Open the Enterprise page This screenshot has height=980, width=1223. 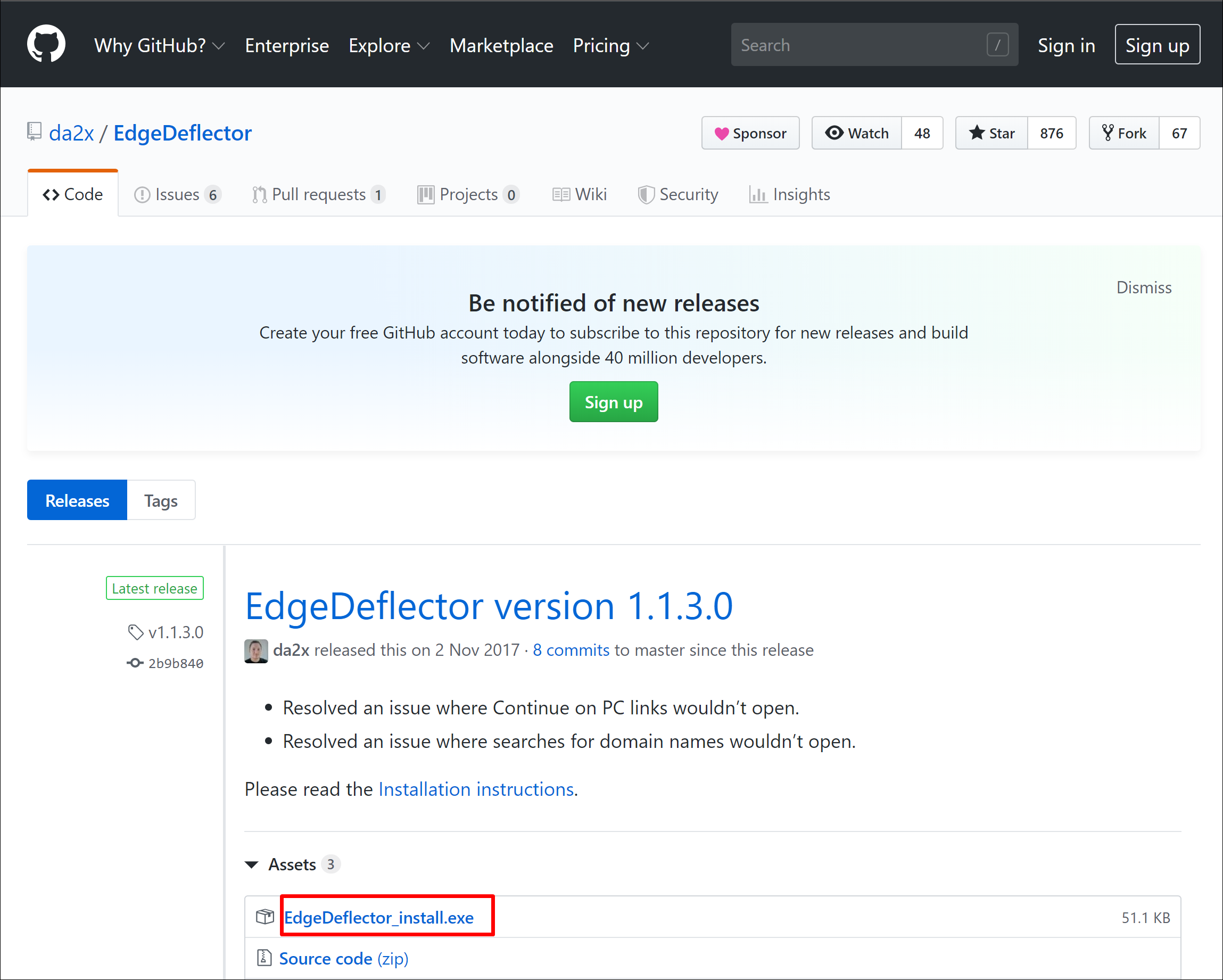(x=287, y=45)
